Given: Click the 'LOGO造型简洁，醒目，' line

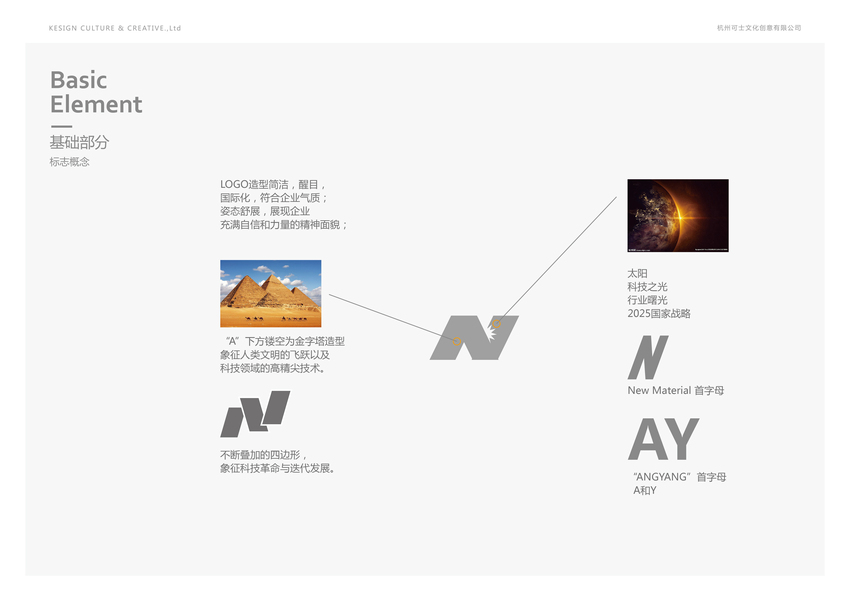Looking at the screenshot, I should pyautogui.click(x=272, y=185).
